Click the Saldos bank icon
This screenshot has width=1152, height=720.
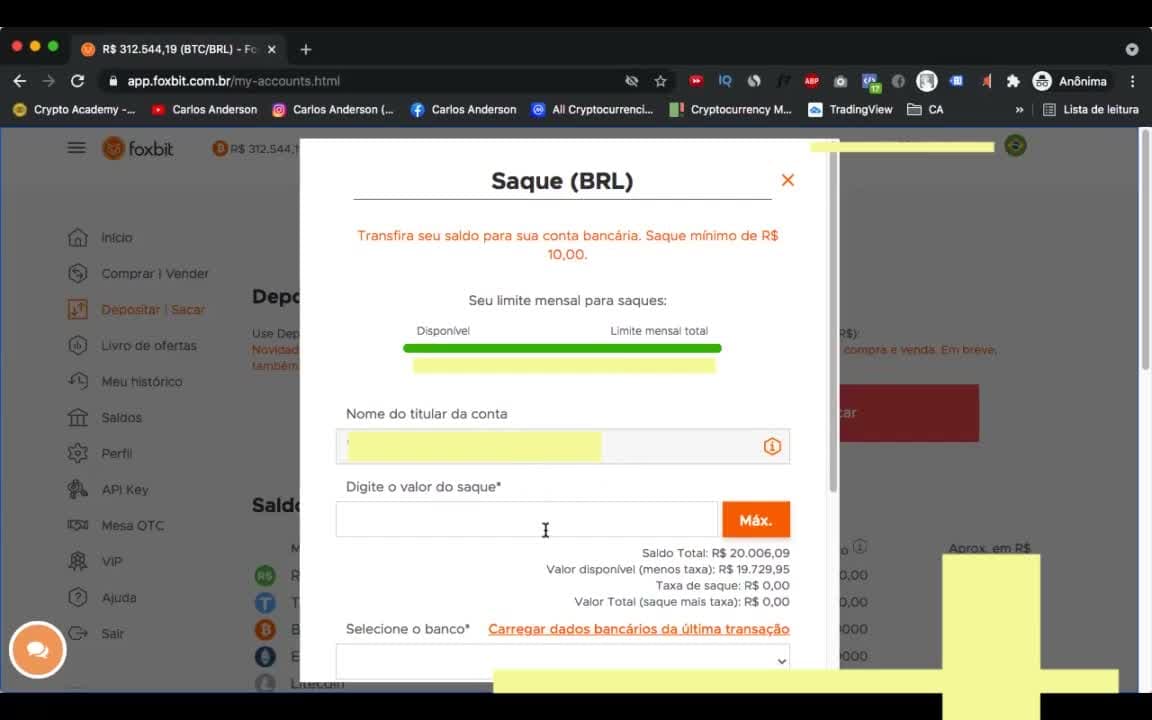point(78,417)
